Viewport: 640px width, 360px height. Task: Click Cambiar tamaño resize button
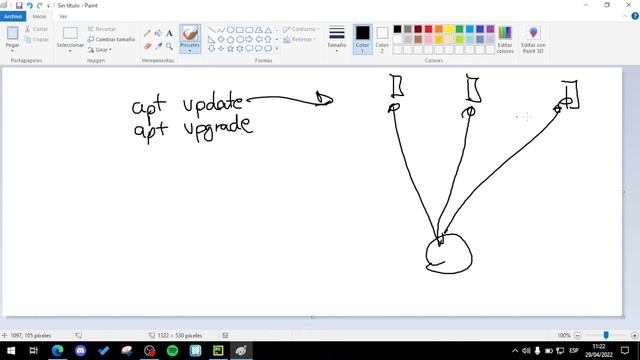[x=111, y=40]
